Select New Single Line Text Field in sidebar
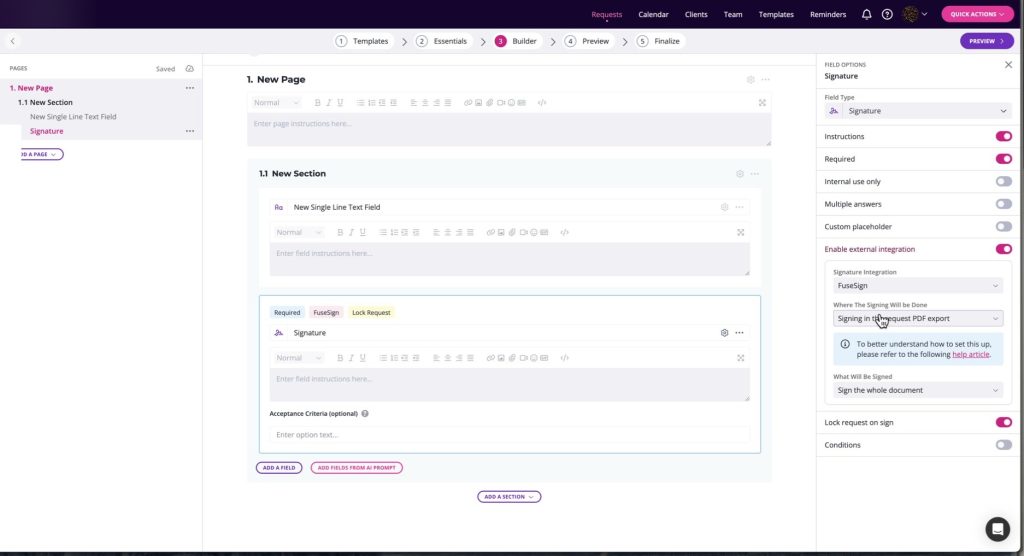The width and height of the screenshot is (1024, 556). click(x=73, y=116)
